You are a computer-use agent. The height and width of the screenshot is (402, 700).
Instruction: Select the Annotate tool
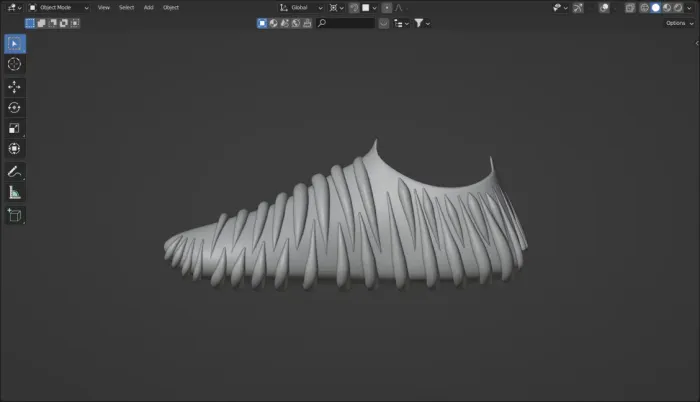coord(15,172)
